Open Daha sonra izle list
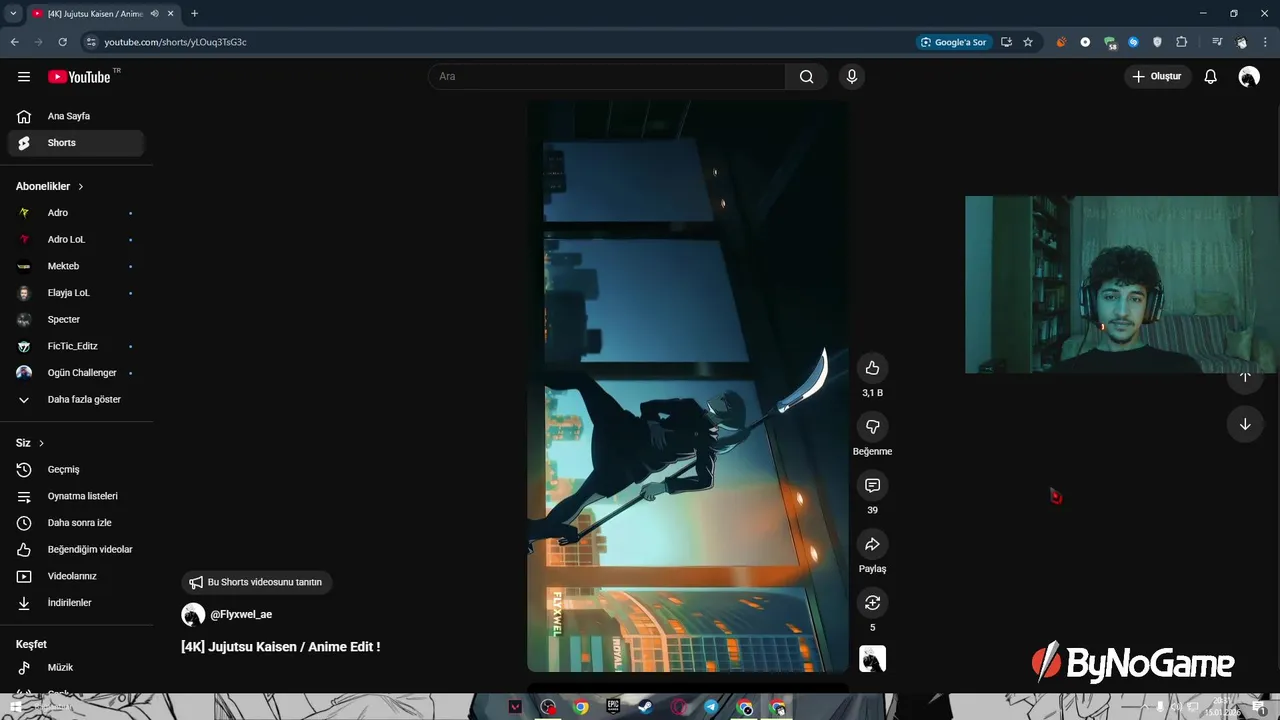1280x720 pixels. point(76,523)
